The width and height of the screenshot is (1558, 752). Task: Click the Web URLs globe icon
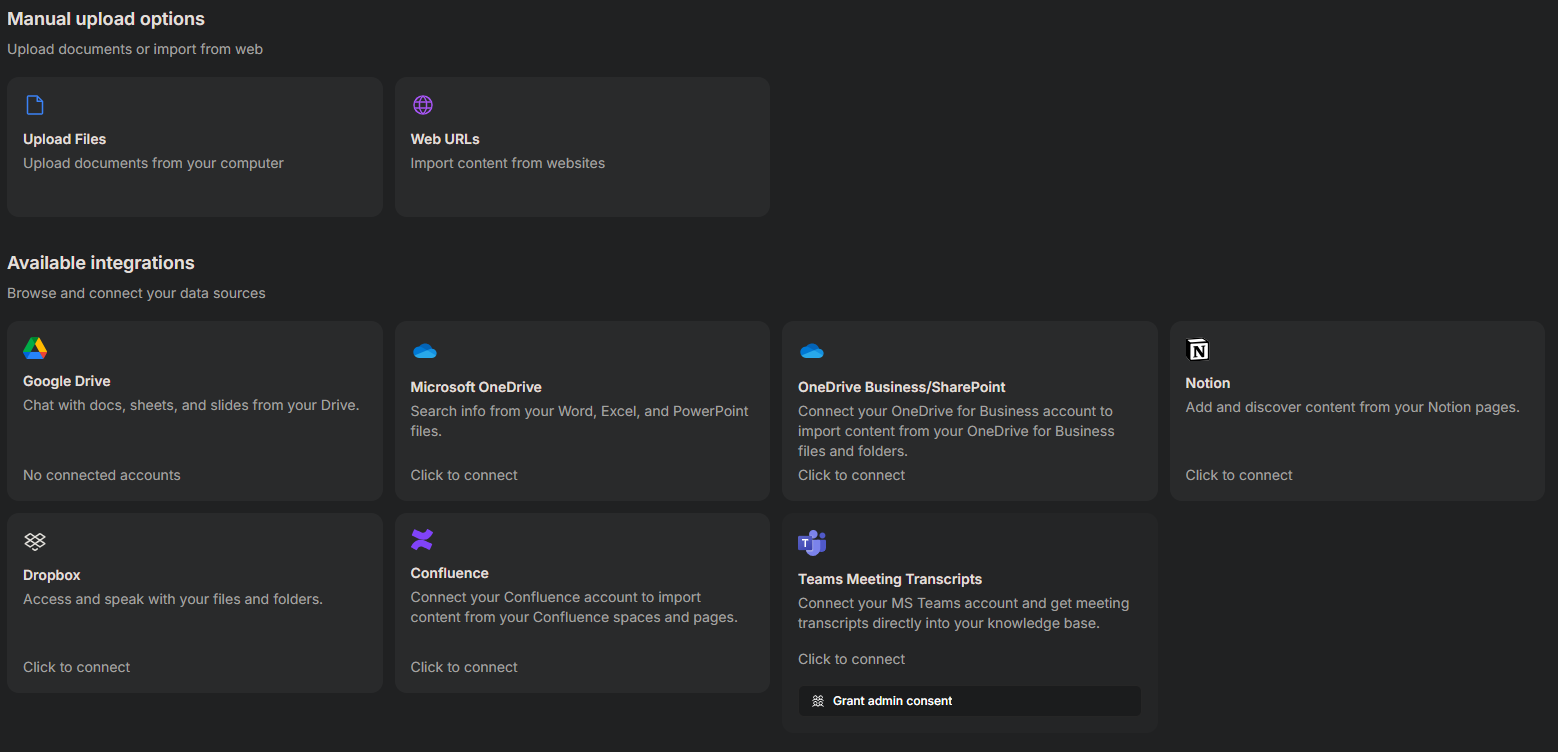click(423, 105)
